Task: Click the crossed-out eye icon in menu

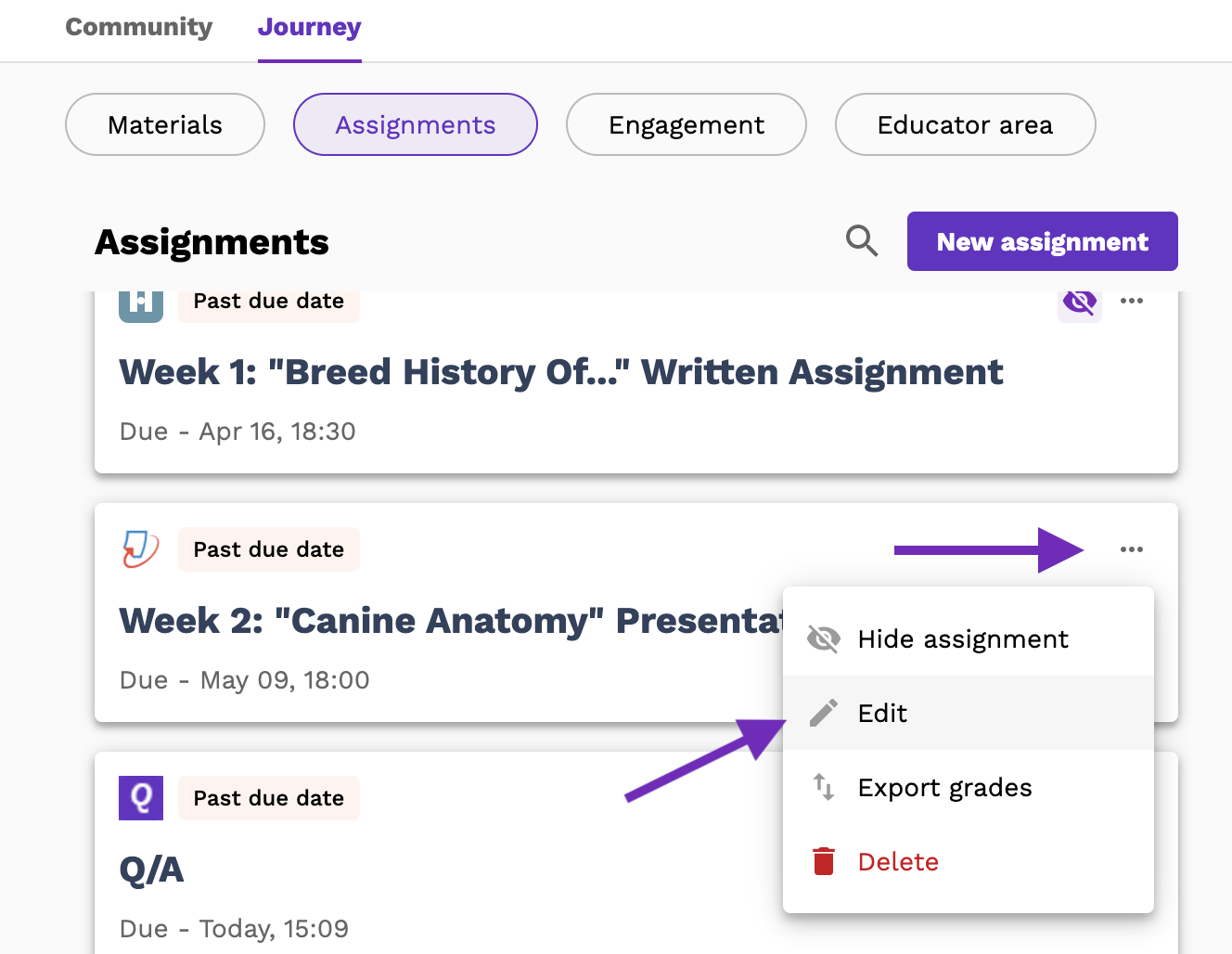Action: [824, 638]
